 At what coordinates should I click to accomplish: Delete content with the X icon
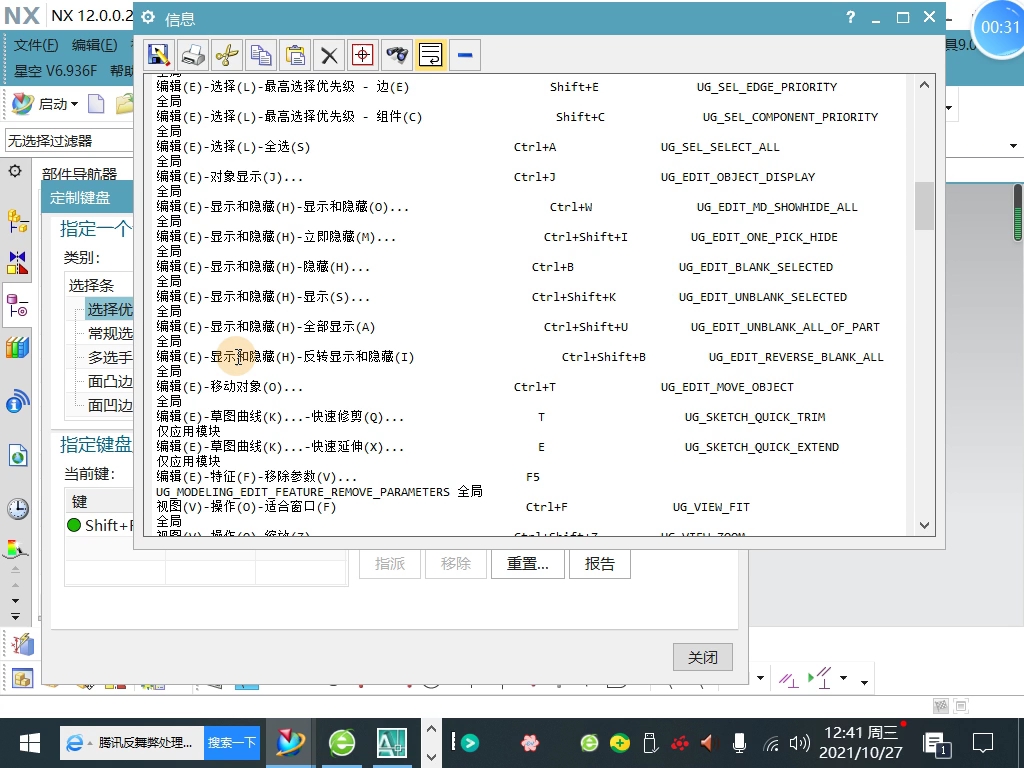click(328, 55)
